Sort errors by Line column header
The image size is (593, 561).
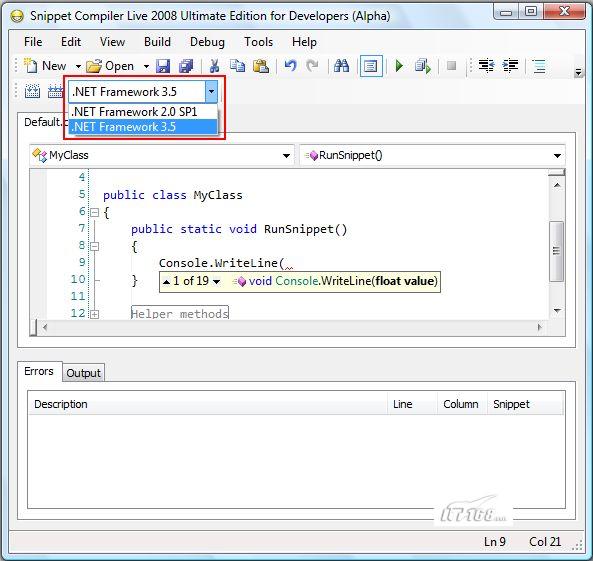[x=412, y=404]
